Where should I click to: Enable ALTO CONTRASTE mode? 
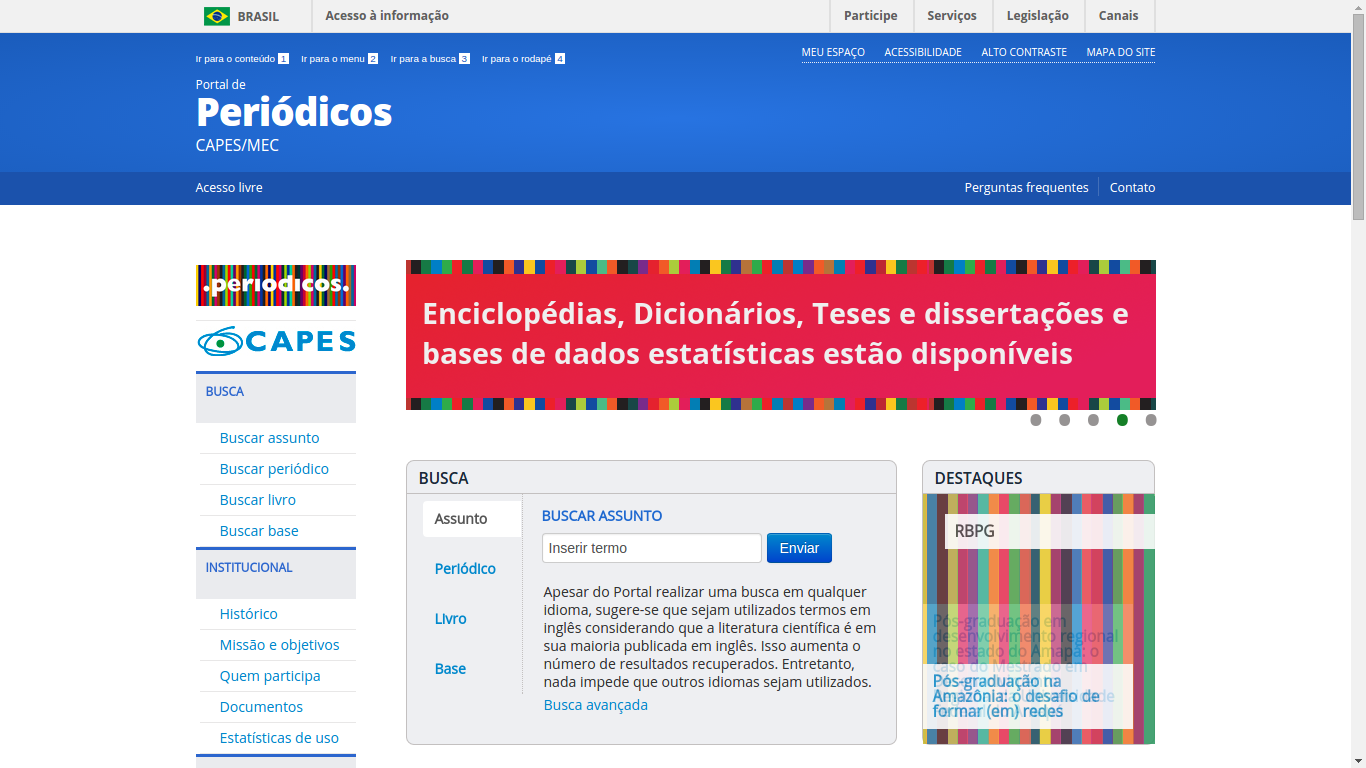coord(1024,52)
